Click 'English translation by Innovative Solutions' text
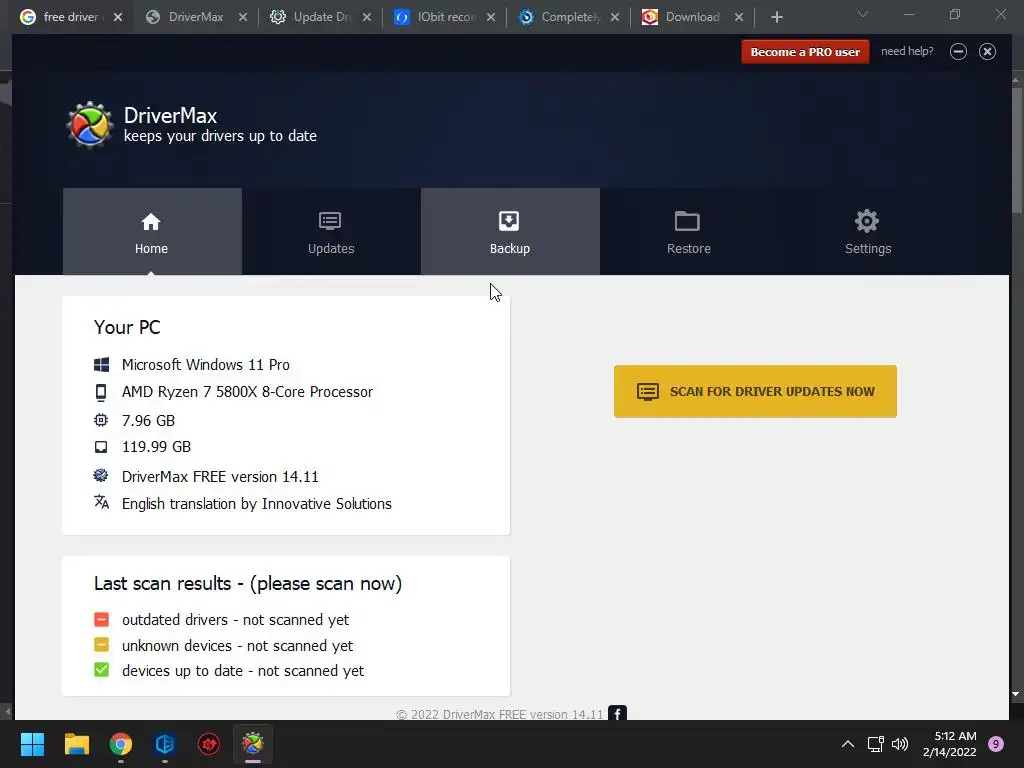The image size is (1024, 768). click(x=257, y=504)
